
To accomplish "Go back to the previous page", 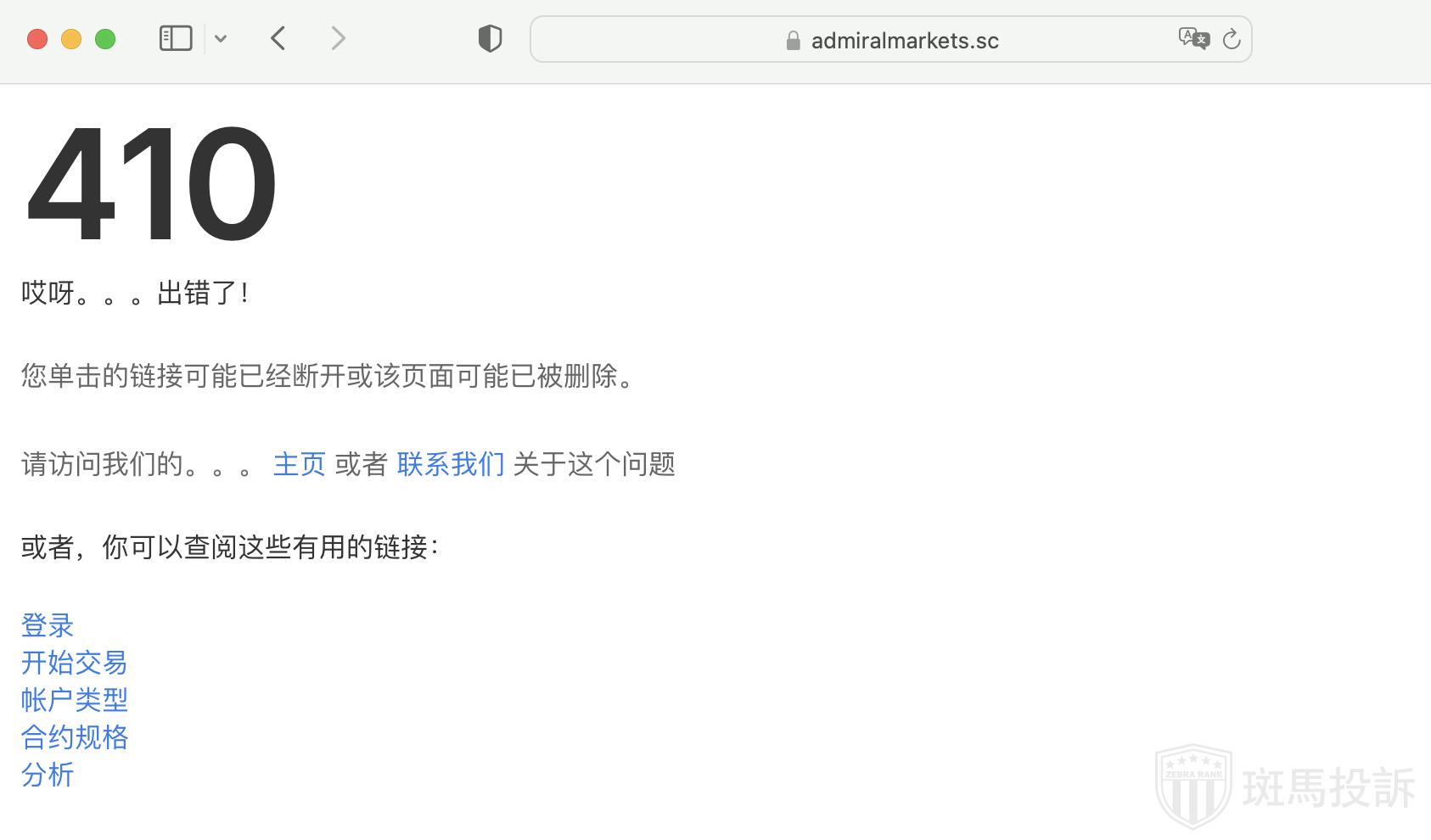I will tap(278, 39).
